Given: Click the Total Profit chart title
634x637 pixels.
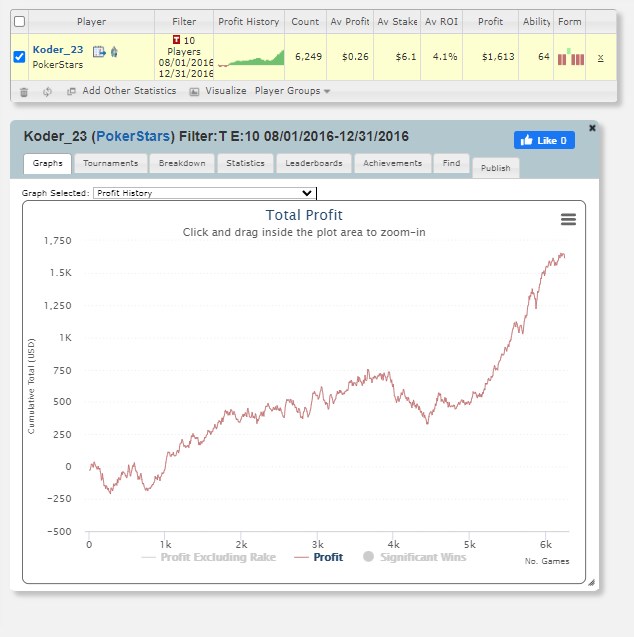Looking at the screenshot, I should point(304,215).
